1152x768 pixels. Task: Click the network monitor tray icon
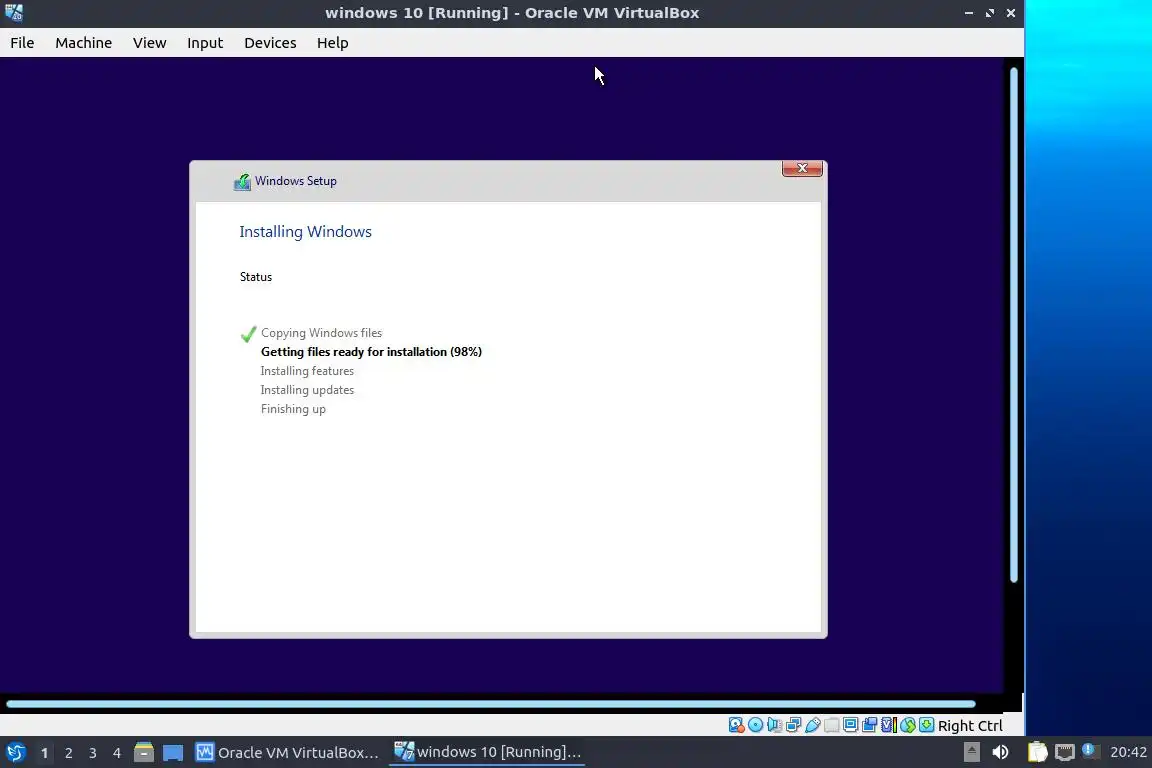point(1065,752)
